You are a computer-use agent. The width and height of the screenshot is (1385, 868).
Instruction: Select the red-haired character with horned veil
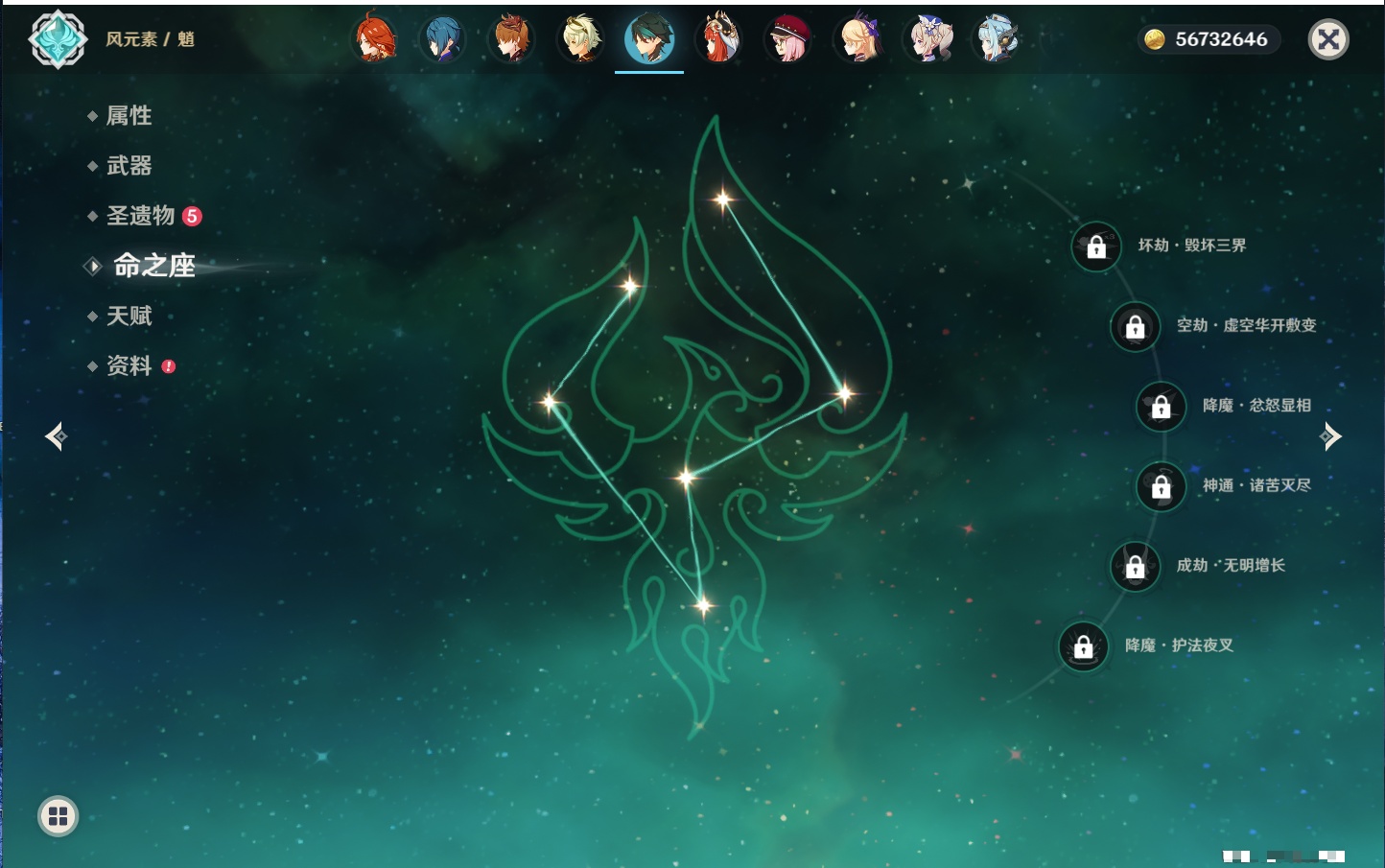click(x=720, y=39)
